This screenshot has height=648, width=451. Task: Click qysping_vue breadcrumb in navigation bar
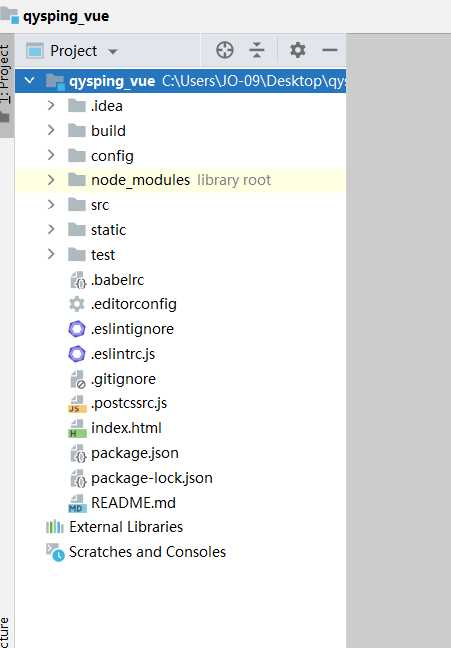(x=66, y=17)
